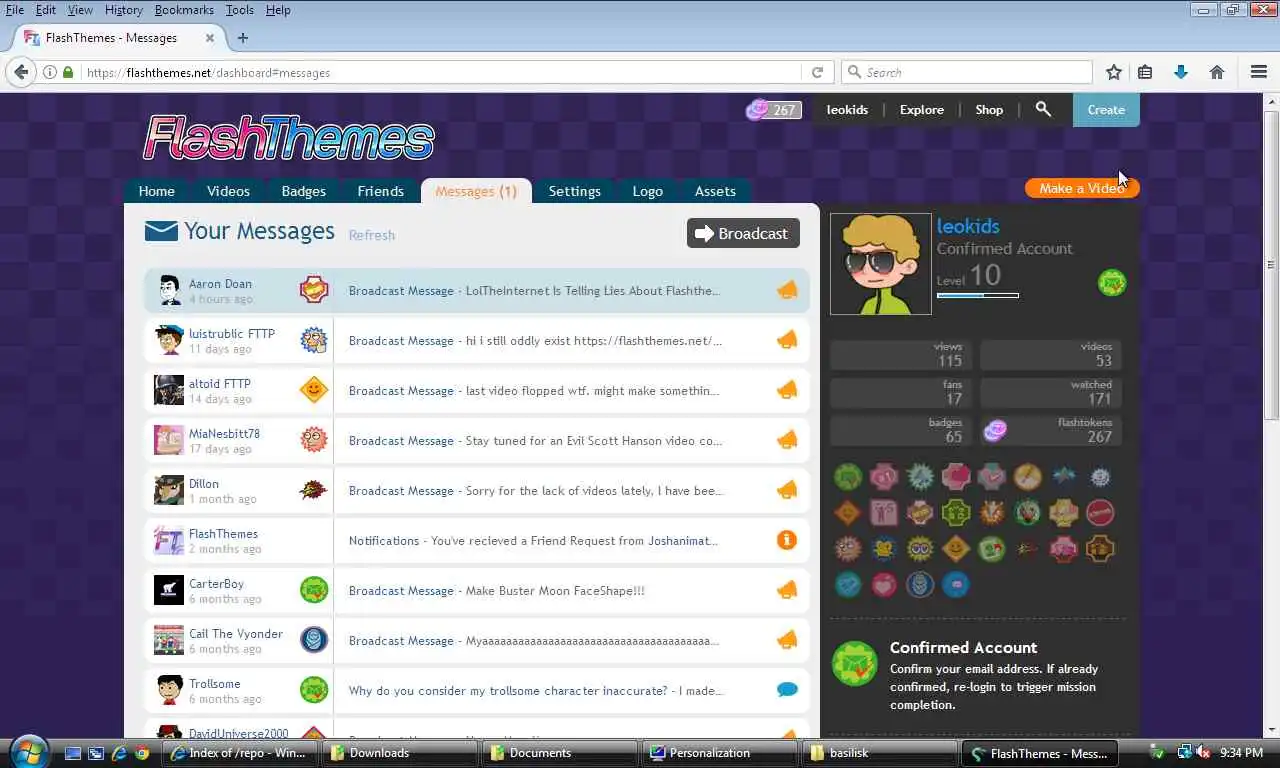Go to the Home tab
This screenshot has width=1280, height=768.
tap(157, 191)
